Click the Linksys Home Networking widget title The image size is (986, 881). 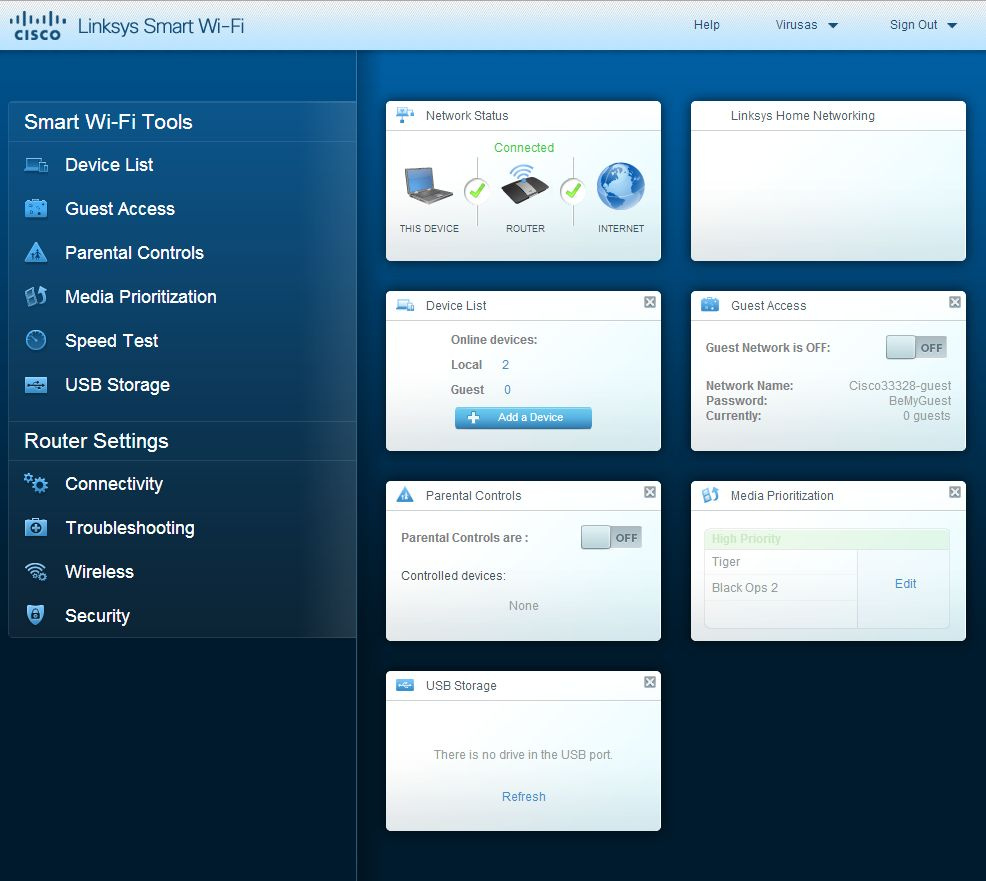point(802,116)
